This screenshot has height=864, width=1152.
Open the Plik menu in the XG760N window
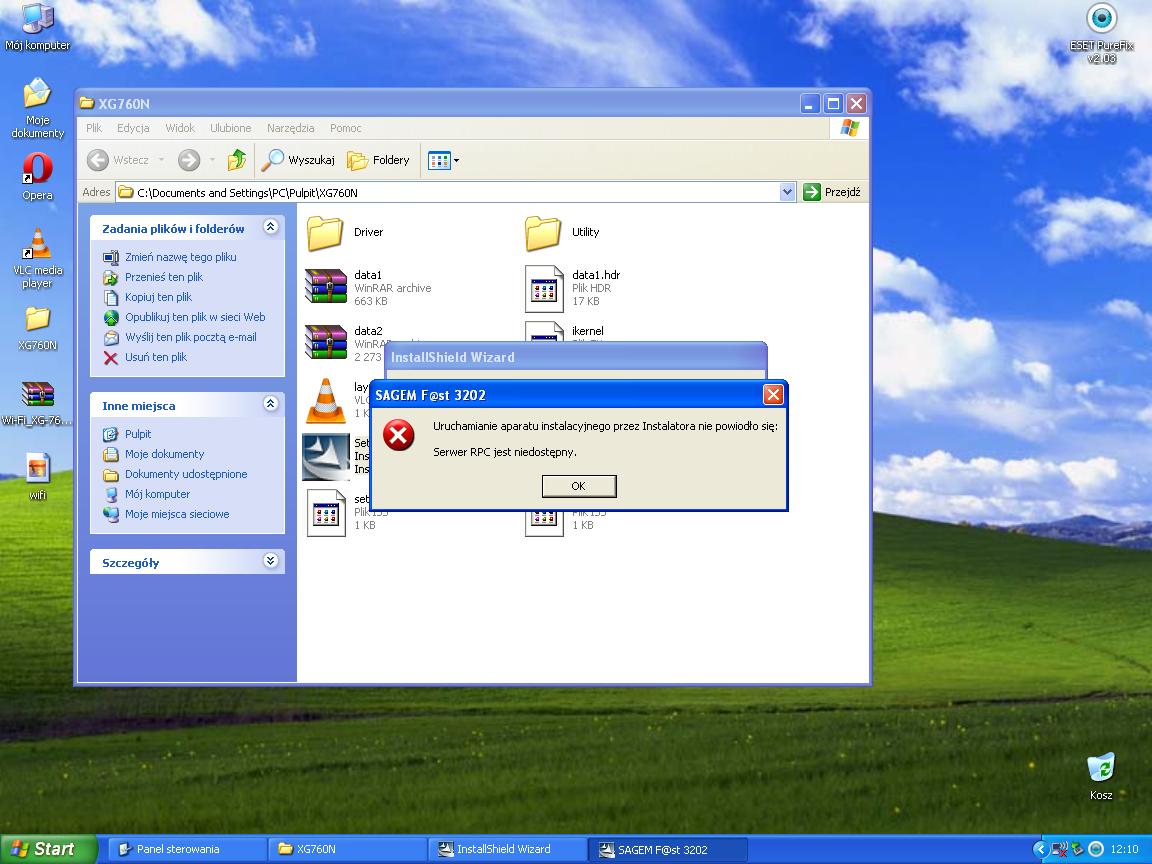[x=94, y=128]
